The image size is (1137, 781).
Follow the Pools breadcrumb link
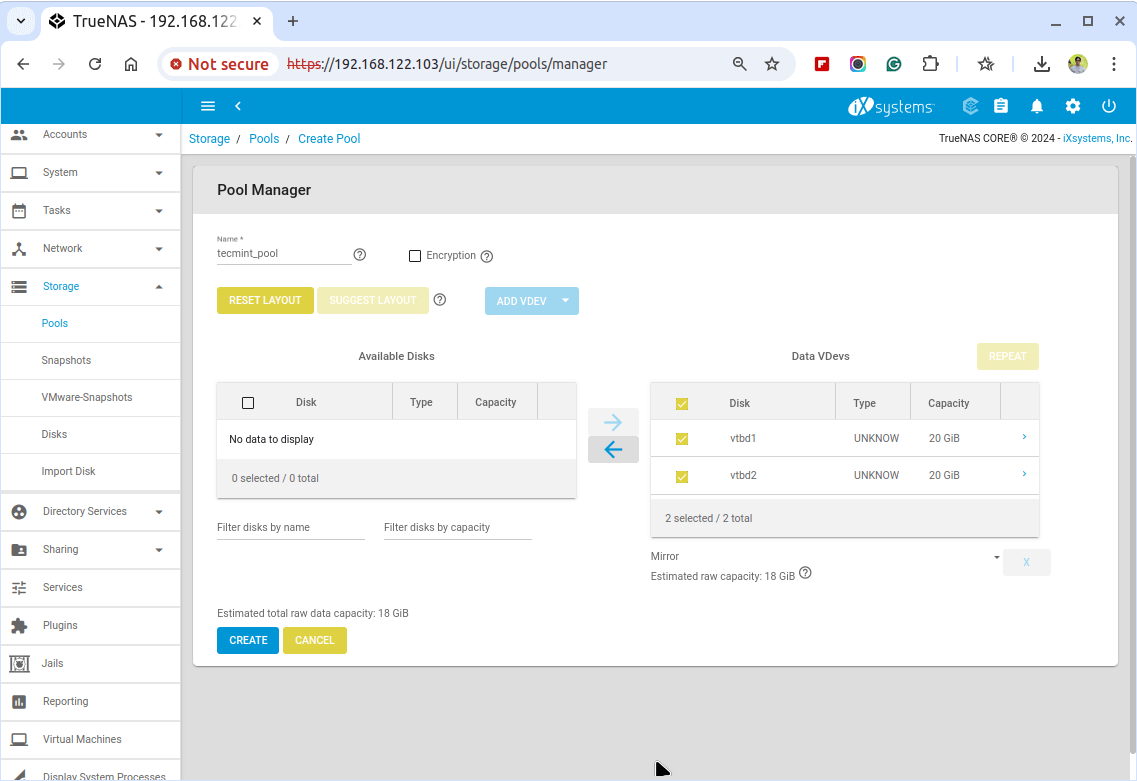click(264, 139)
